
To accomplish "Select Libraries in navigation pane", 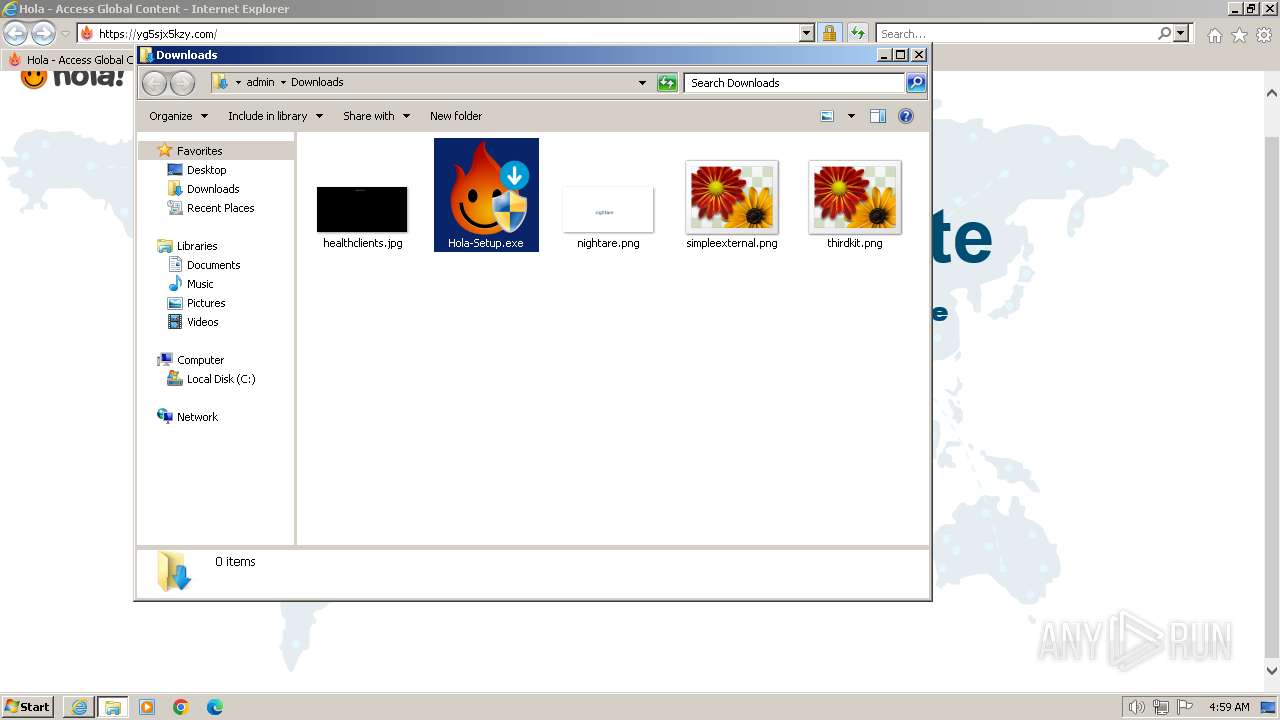I will pyautogui.click(x=197, y=246).
